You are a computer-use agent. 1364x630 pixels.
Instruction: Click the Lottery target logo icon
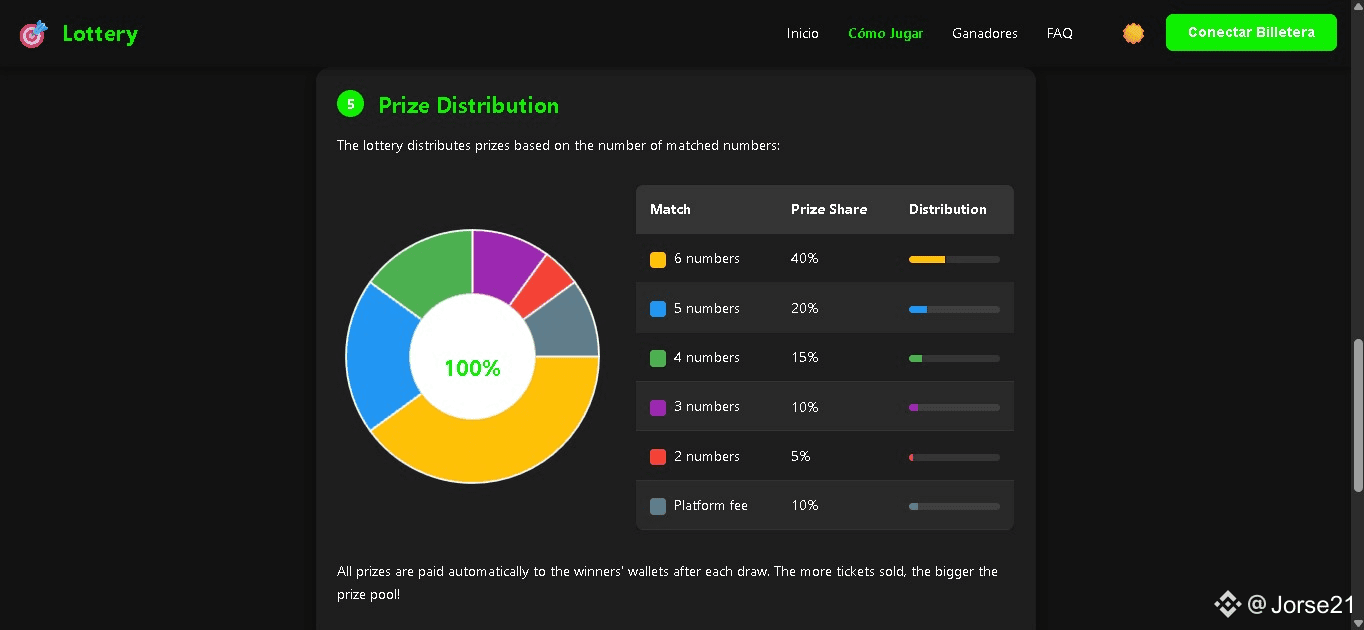[33, 34]
